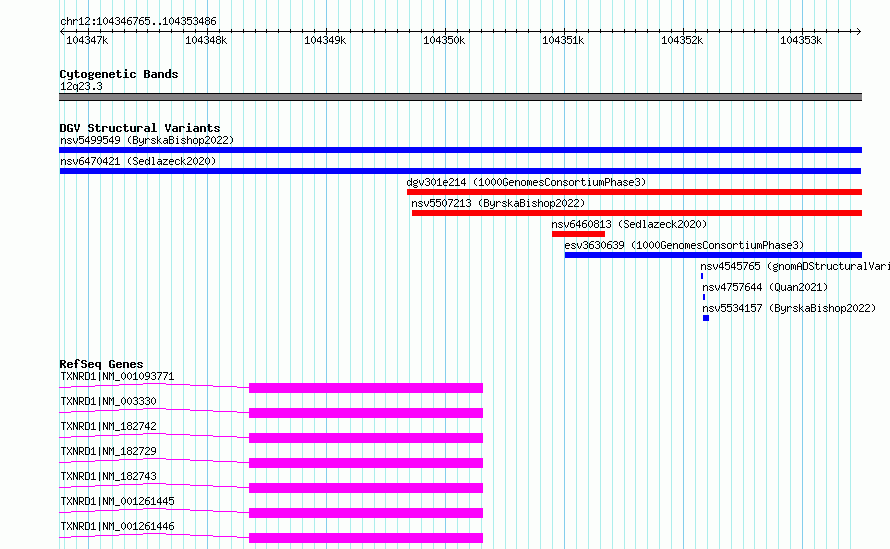Screen dimensions: 890x549
Task: Click the dgv301e214 red variant bar
Action: (634, 192)
